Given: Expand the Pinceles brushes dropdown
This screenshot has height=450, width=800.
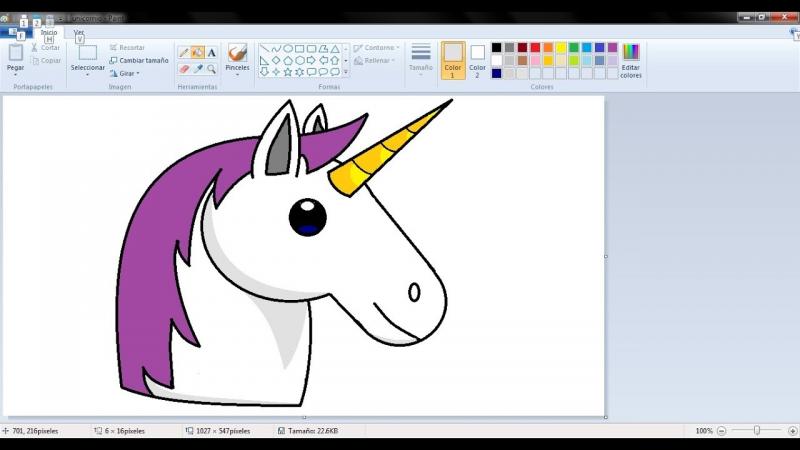Looking at the screenshot, I should tap(237, 75).
